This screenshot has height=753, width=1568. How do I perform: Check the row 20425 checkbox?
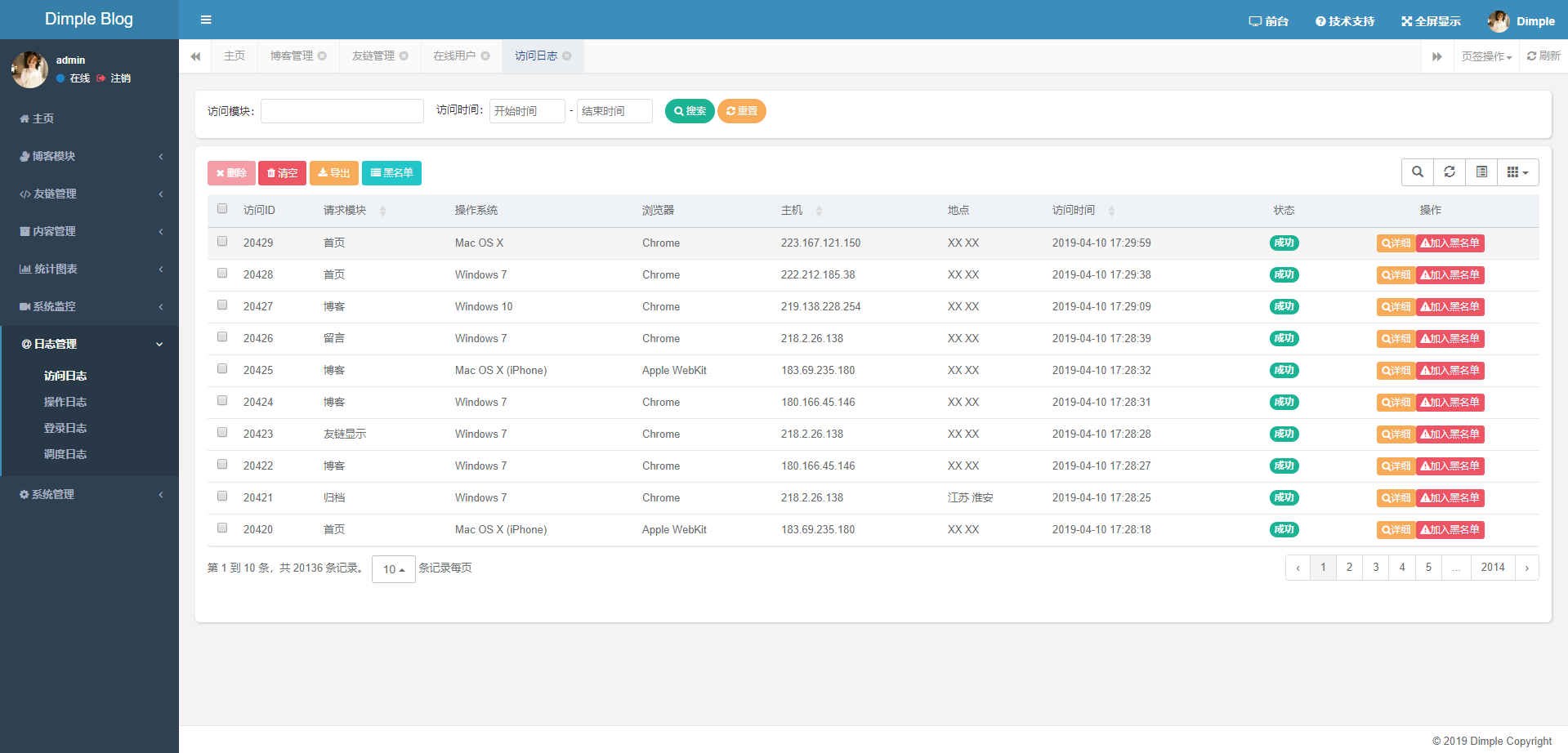coord(222,368)
